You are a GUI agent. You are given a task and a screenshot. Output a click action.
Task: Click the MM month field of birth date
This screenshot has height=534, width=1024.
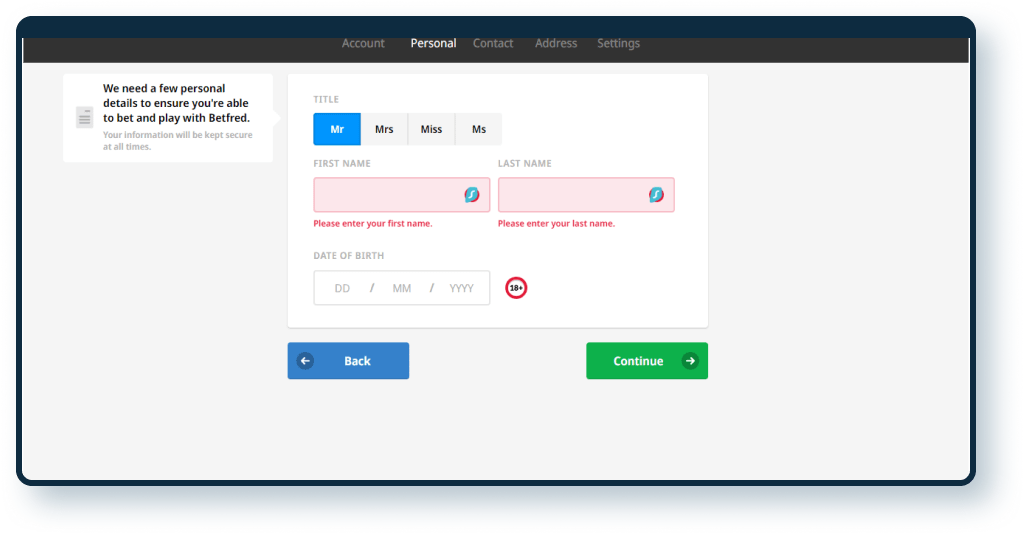pyautogui.click(x=402, y=288)
